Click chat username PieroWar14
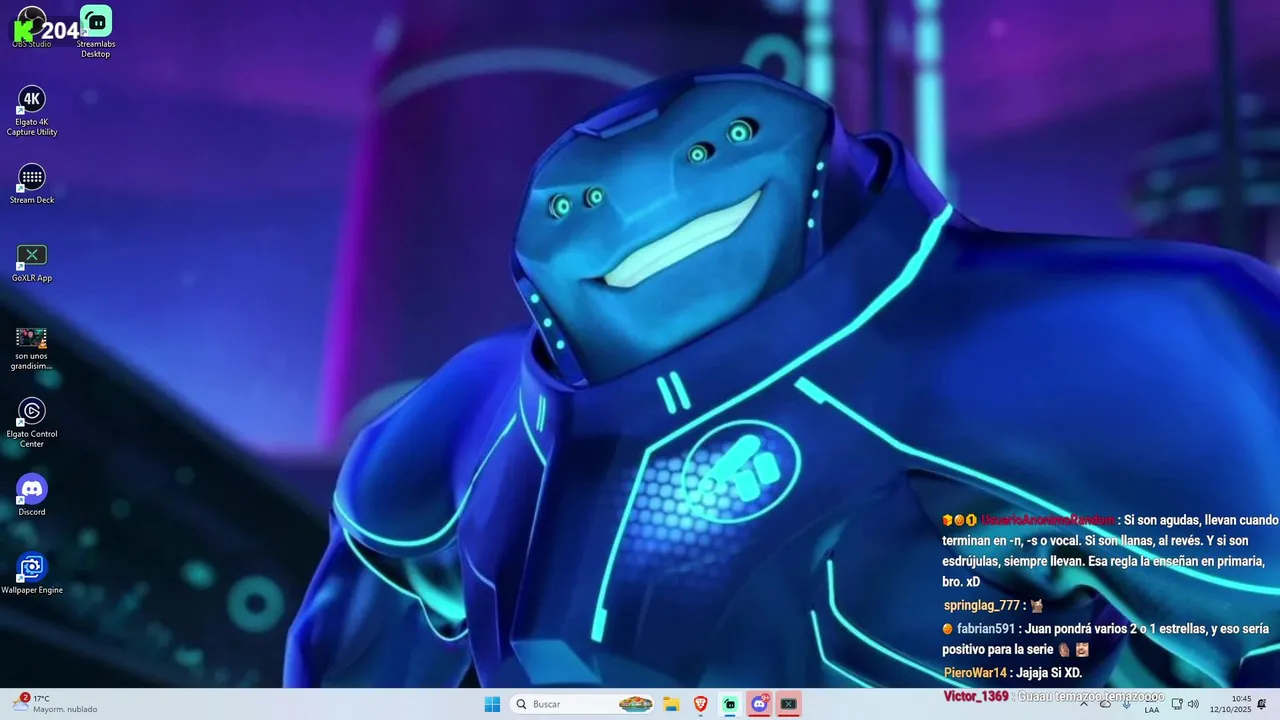Viewport: 1280px width, 720px height. 975,673
